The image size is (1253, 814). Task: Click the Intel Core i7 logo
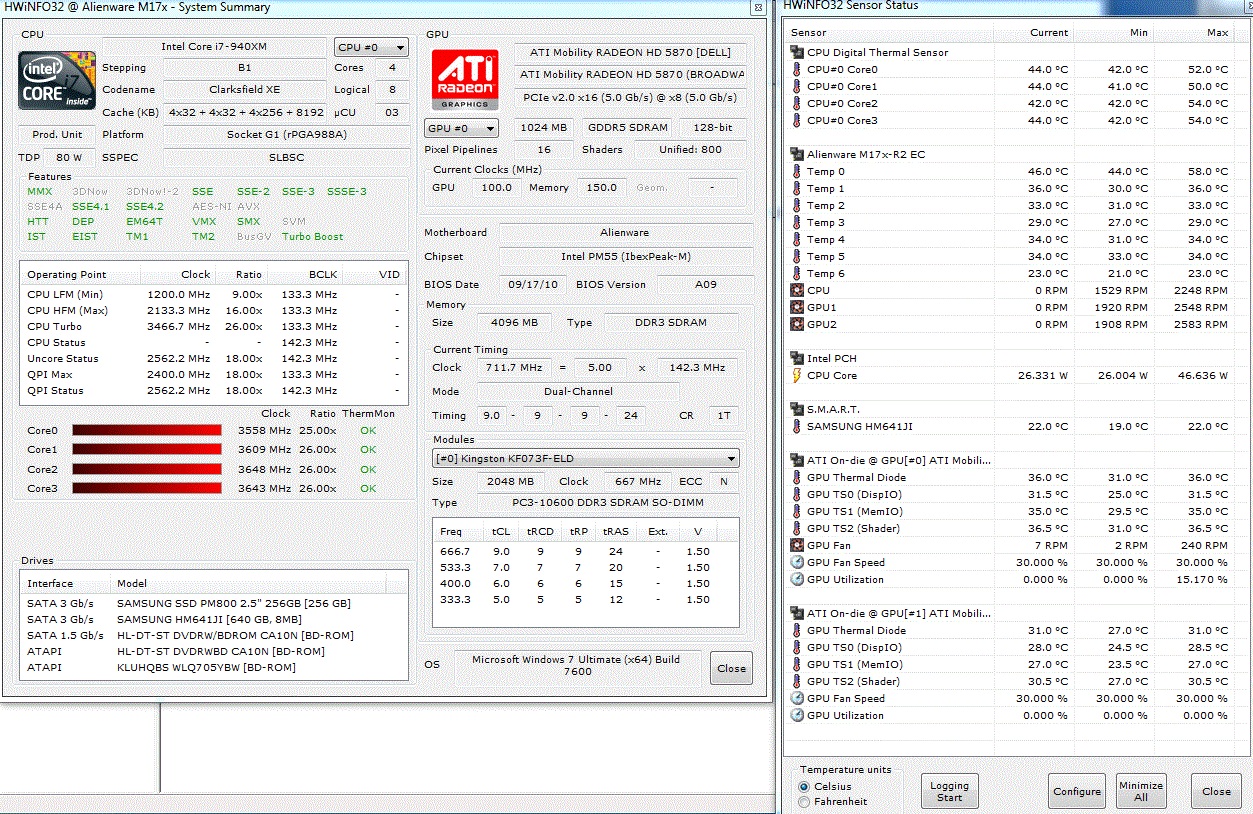(x=57, y=81)
